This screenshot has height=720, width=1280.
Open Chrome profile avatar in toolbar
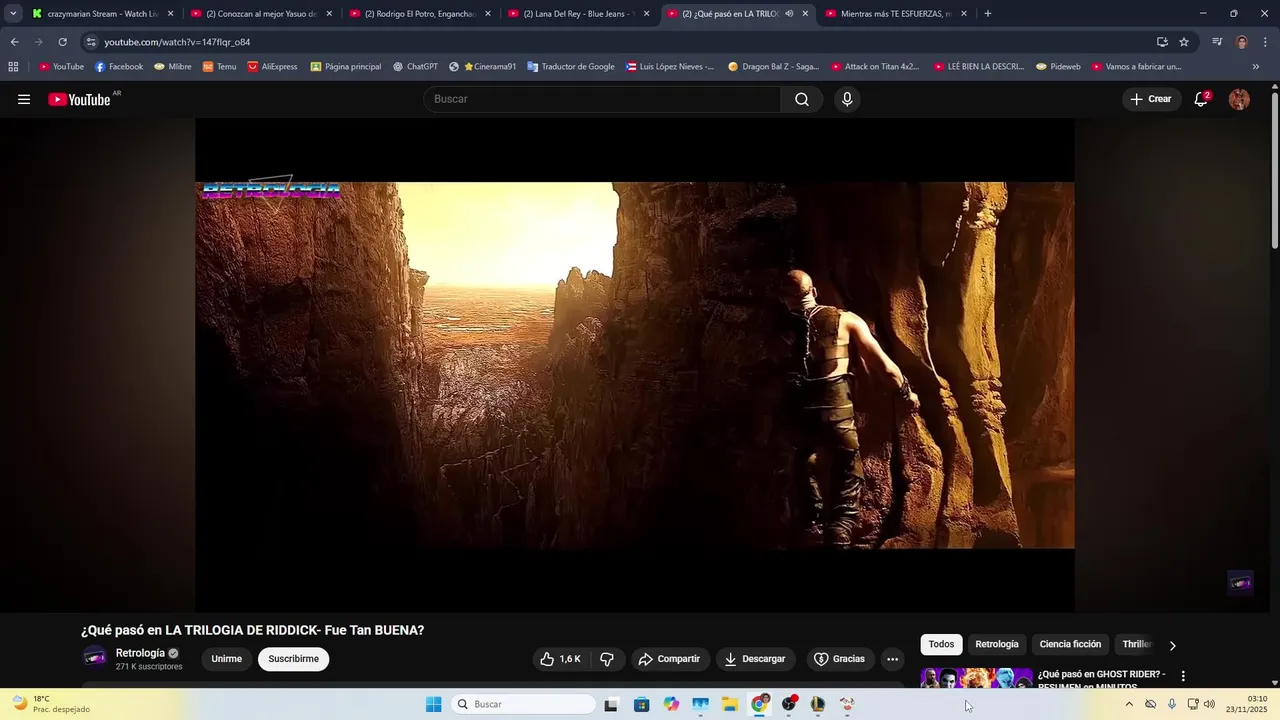click(1242, 42)
